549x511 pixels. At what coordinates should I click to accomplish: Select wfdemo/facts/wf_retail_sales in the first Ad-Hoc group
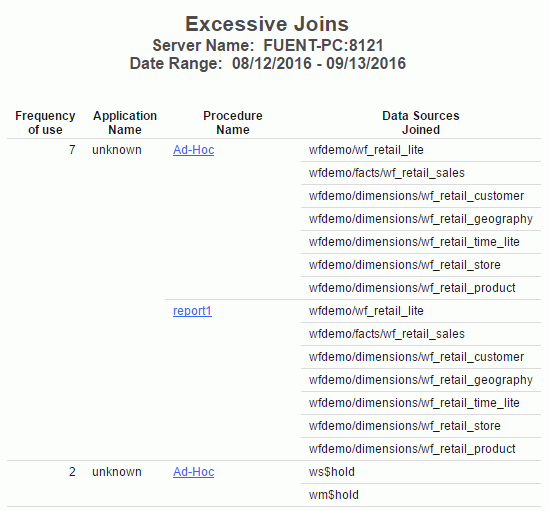[387, 173]
